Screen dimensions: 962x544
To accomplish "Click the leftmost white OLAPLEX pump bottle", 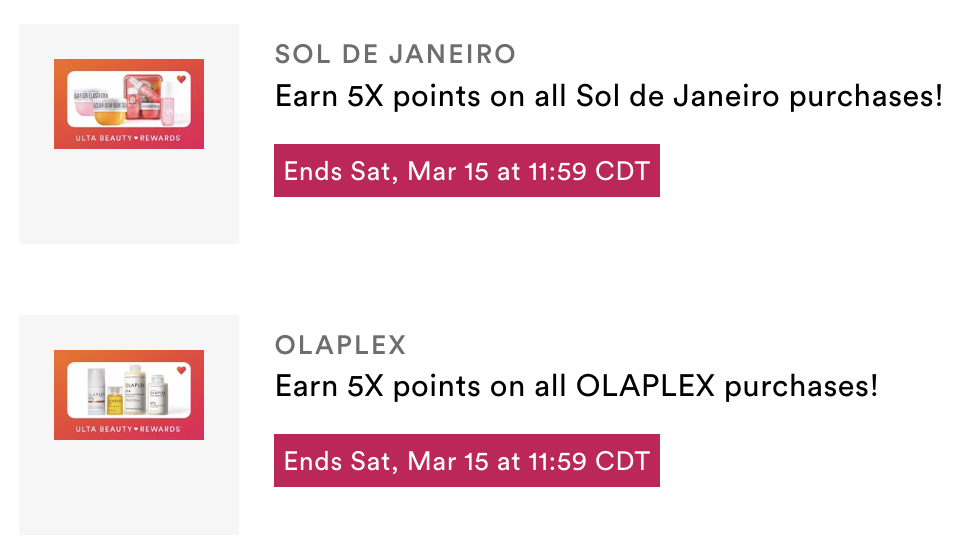I will pos(96,392).
